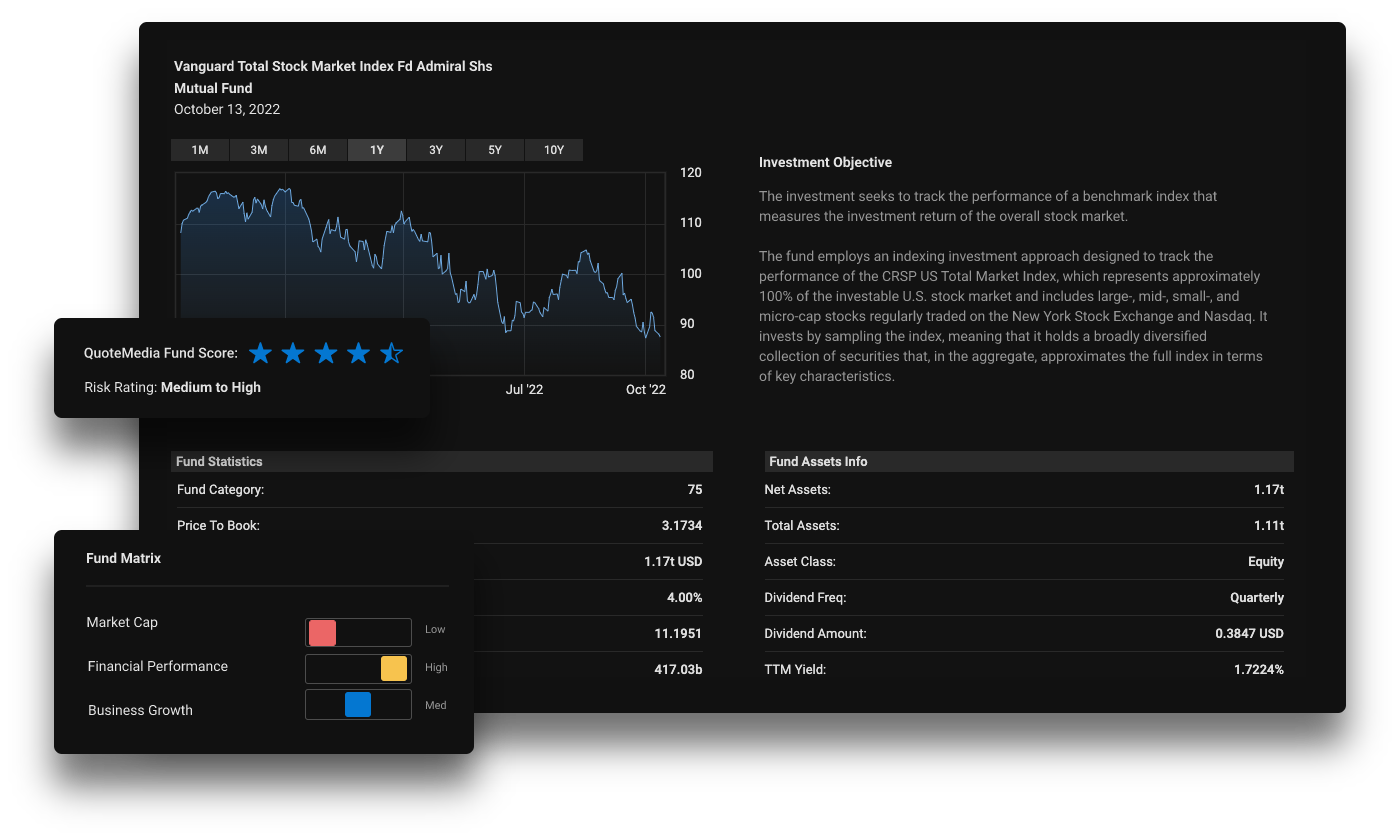Click the fourth Fund Score star
This screenshot has width=1400, height=840.
pyautogui.click(x=358, y=353)
